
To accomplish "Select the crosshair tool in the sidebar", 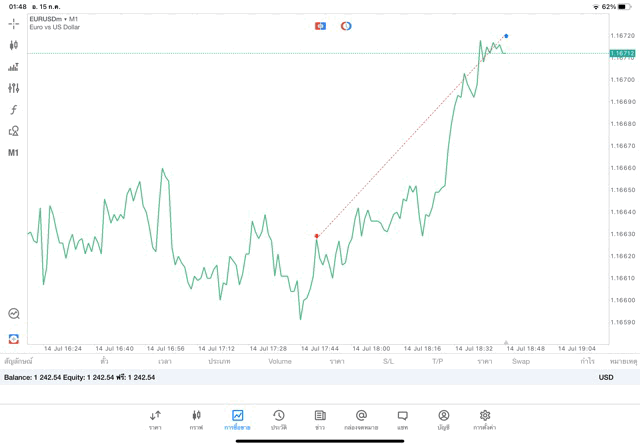I will tap(14, 23).
